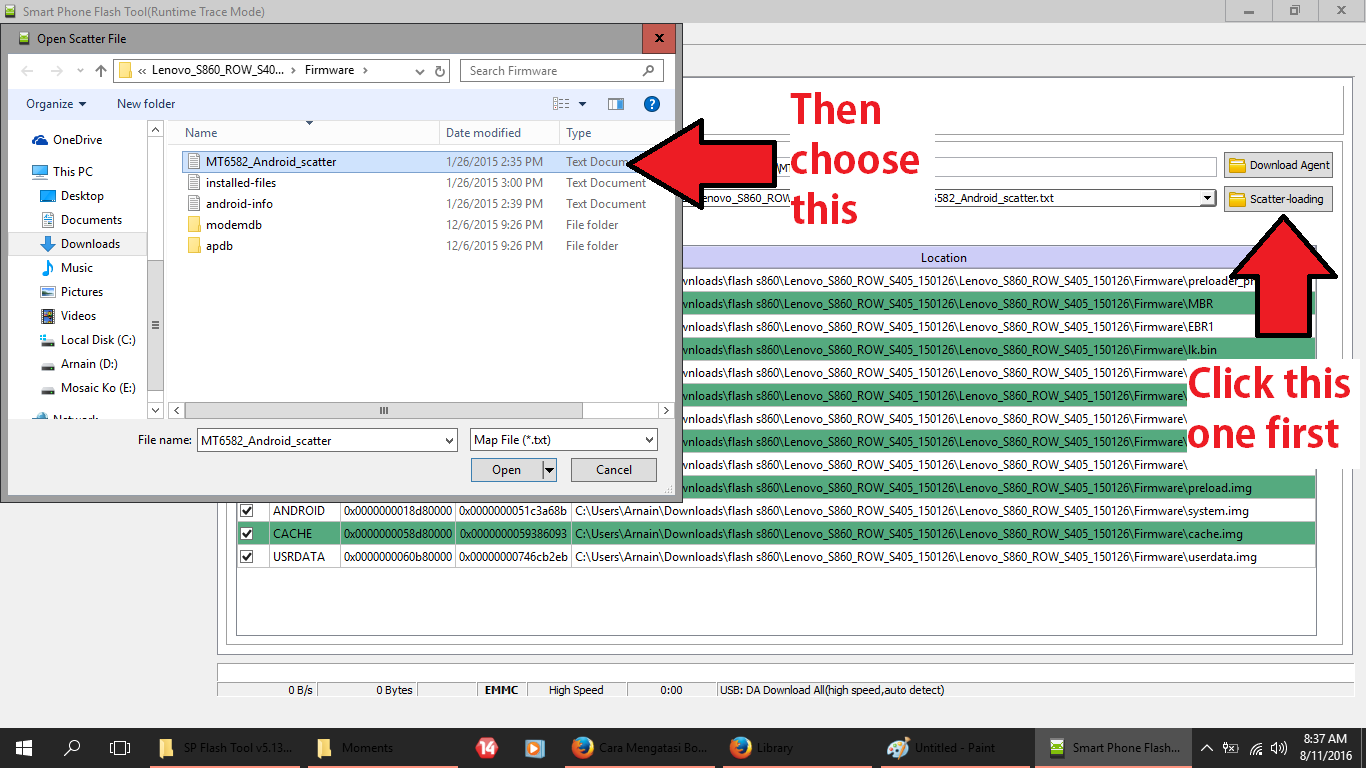Click the file list horizontal scrollbar
Image resolution: width=1366 pixels, height=768 pixels.
383,411
